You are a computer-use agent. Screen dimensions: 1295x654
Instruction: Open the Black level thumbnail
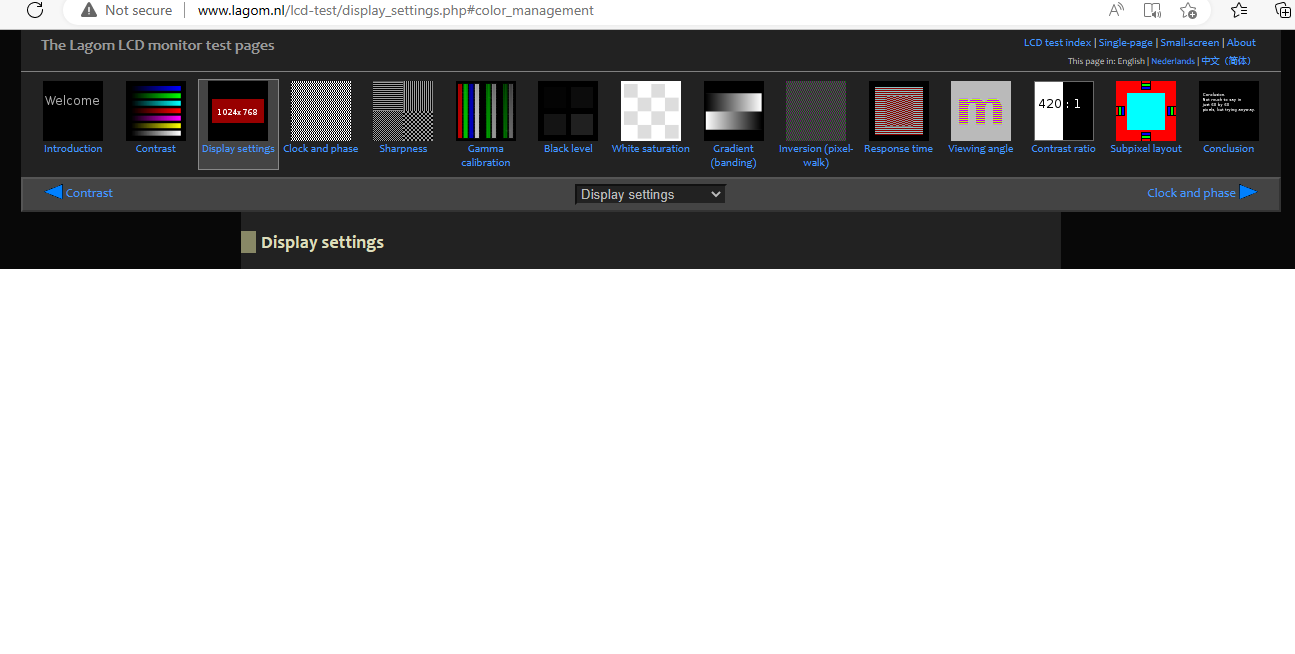[x=568, y=111]
